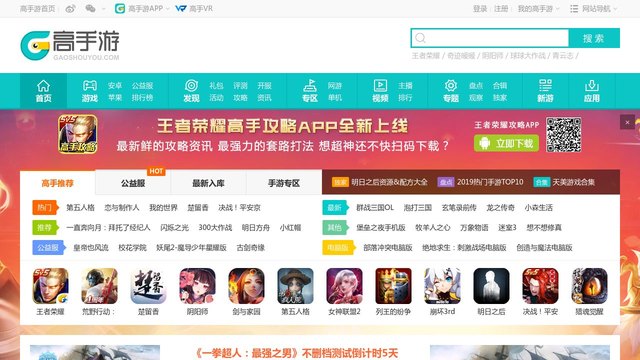Open the 发现 target icon
This screenshot has height=360, width=640.
[x=191, y=85]
